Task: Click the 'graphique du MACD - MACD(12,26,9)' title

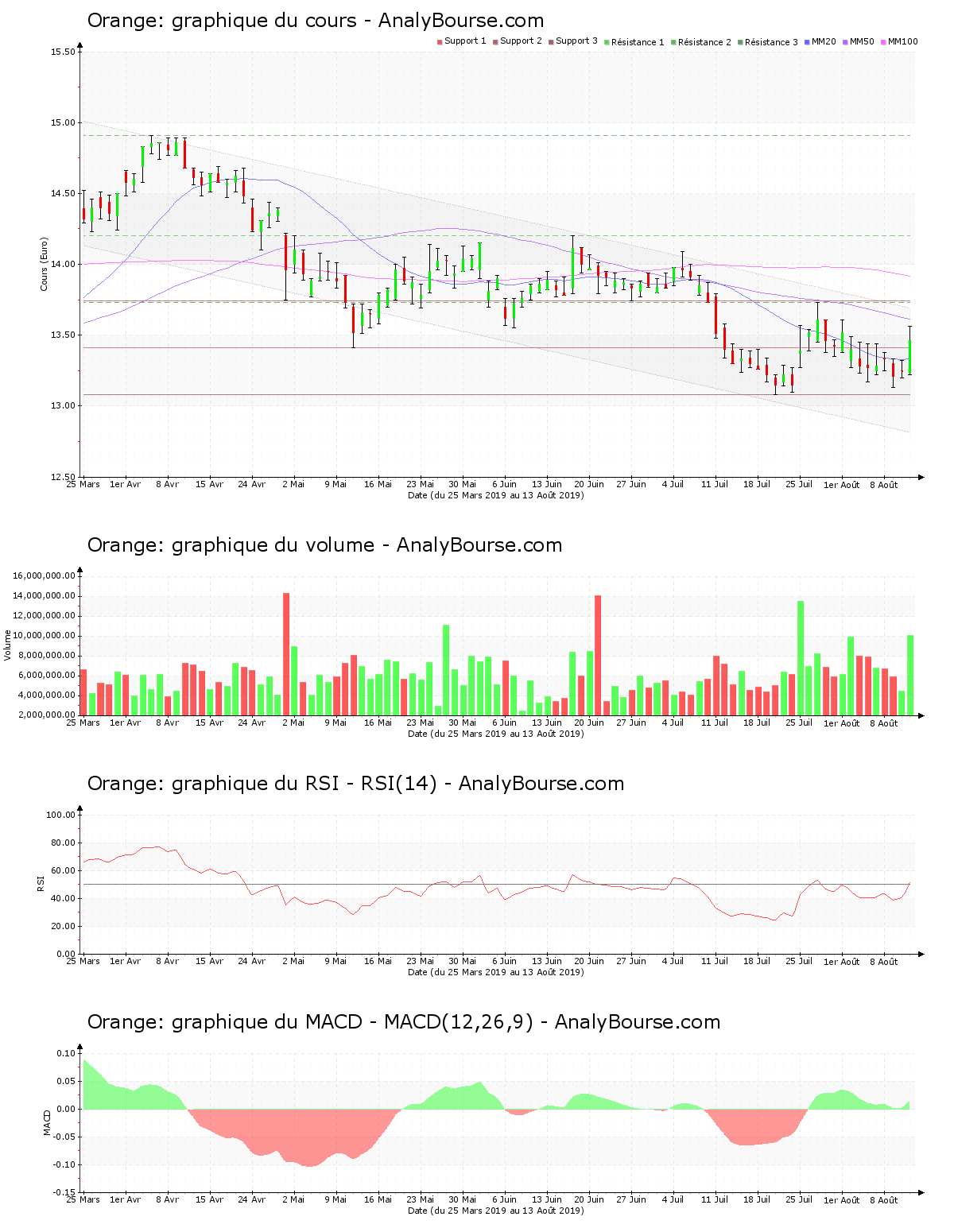Action: tap(353, 1022)
